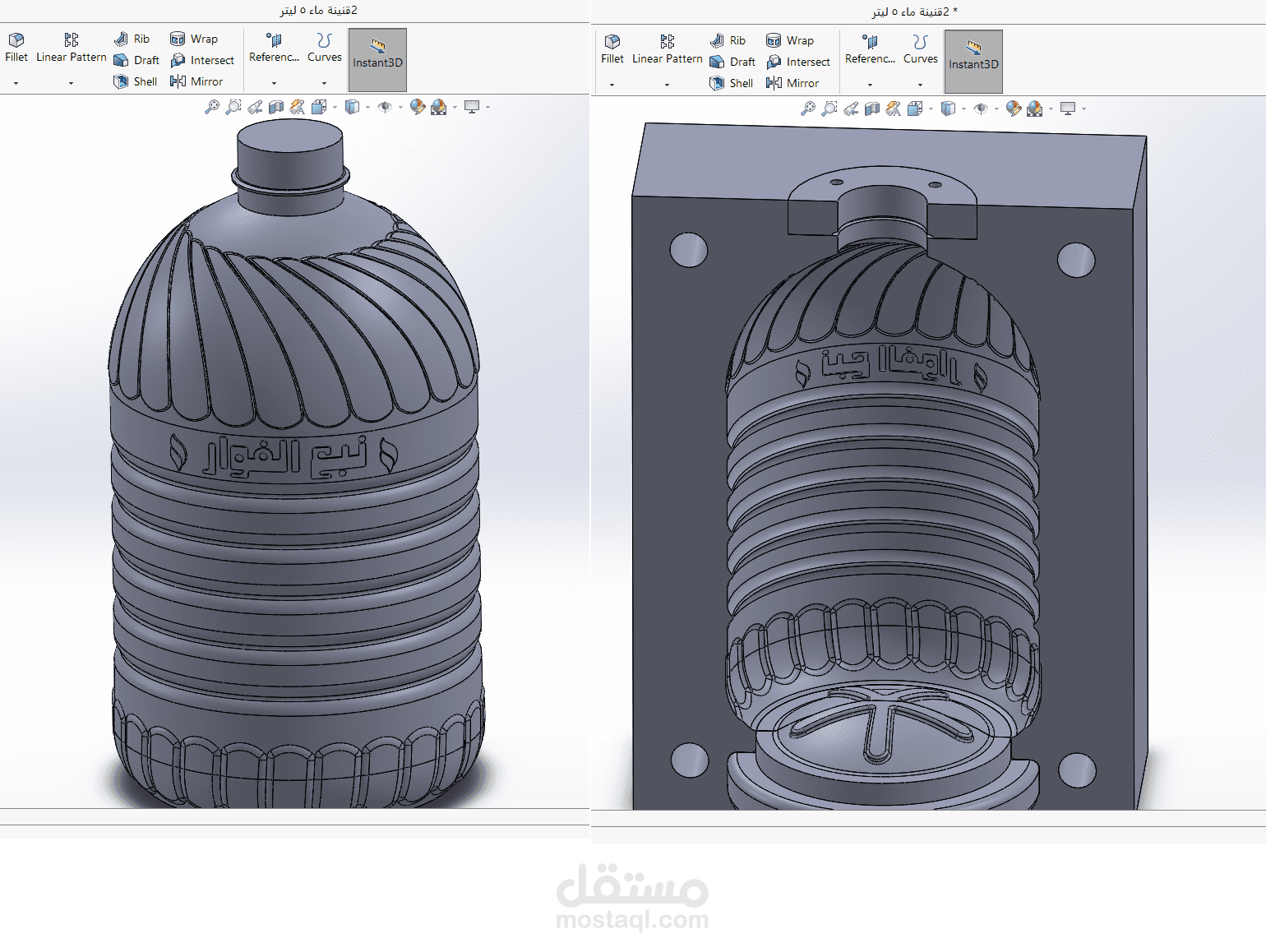Toggle Section View in right viewport

point(872,109)
